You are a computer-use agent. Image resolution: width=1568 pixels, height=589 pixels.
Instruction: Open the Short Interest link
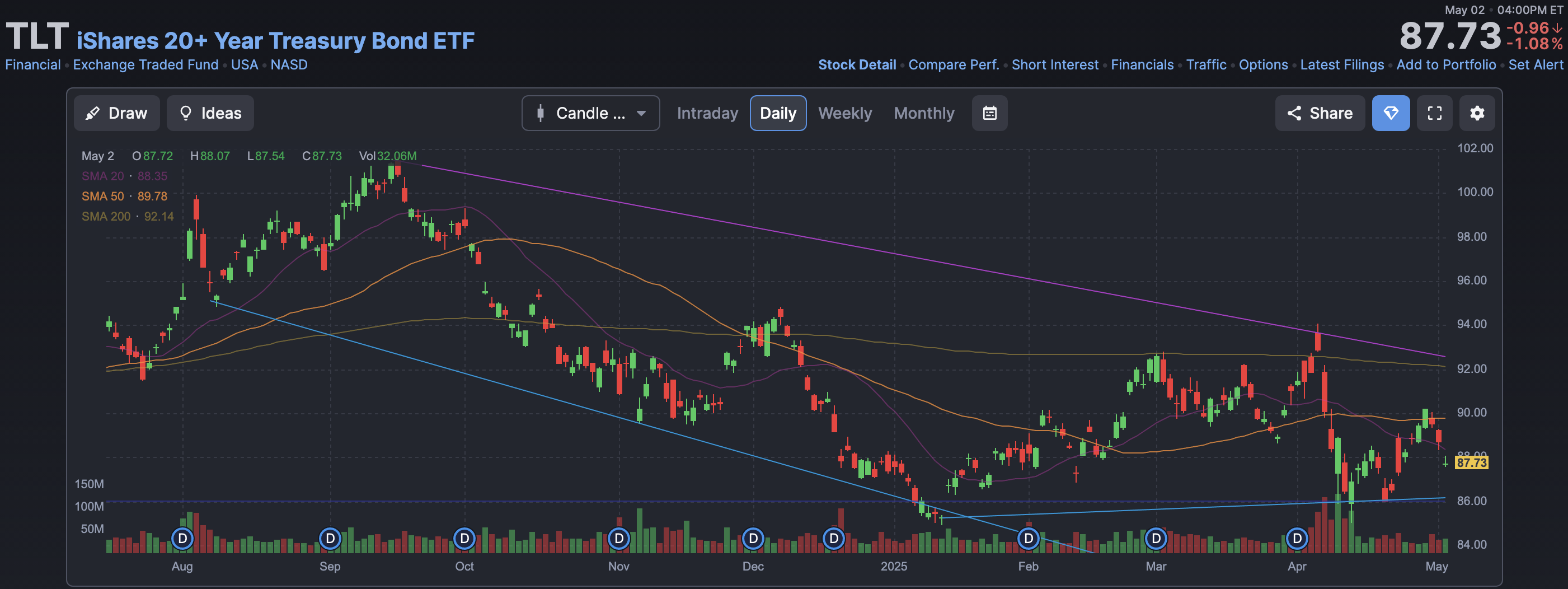[x=1055, y=64]
